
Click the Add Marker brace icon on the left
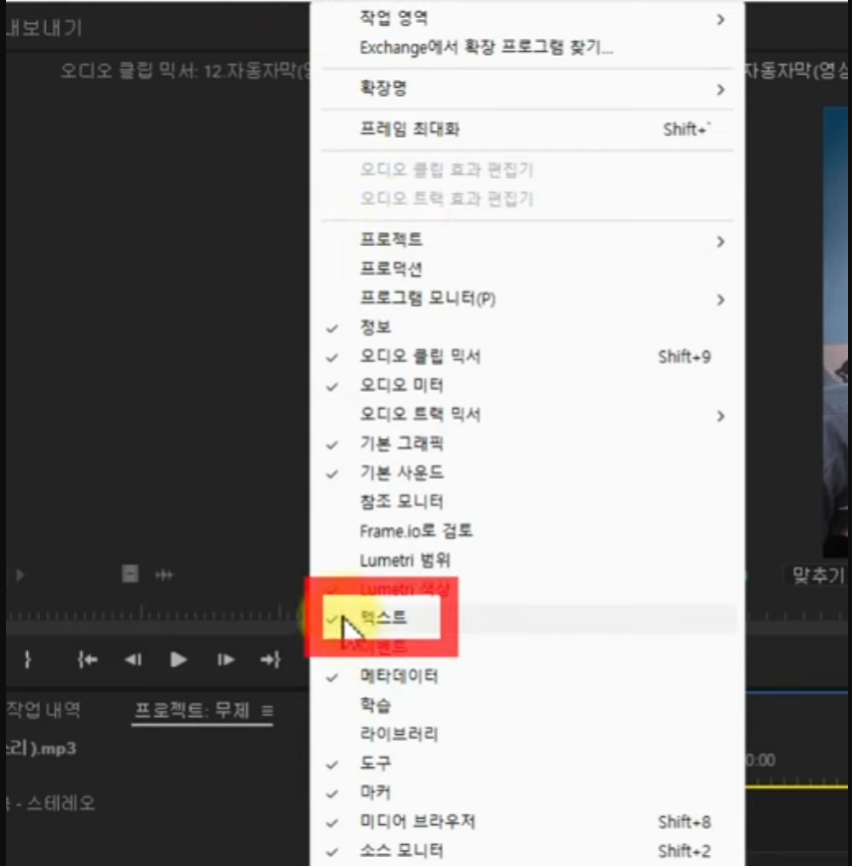click(27, 659)
